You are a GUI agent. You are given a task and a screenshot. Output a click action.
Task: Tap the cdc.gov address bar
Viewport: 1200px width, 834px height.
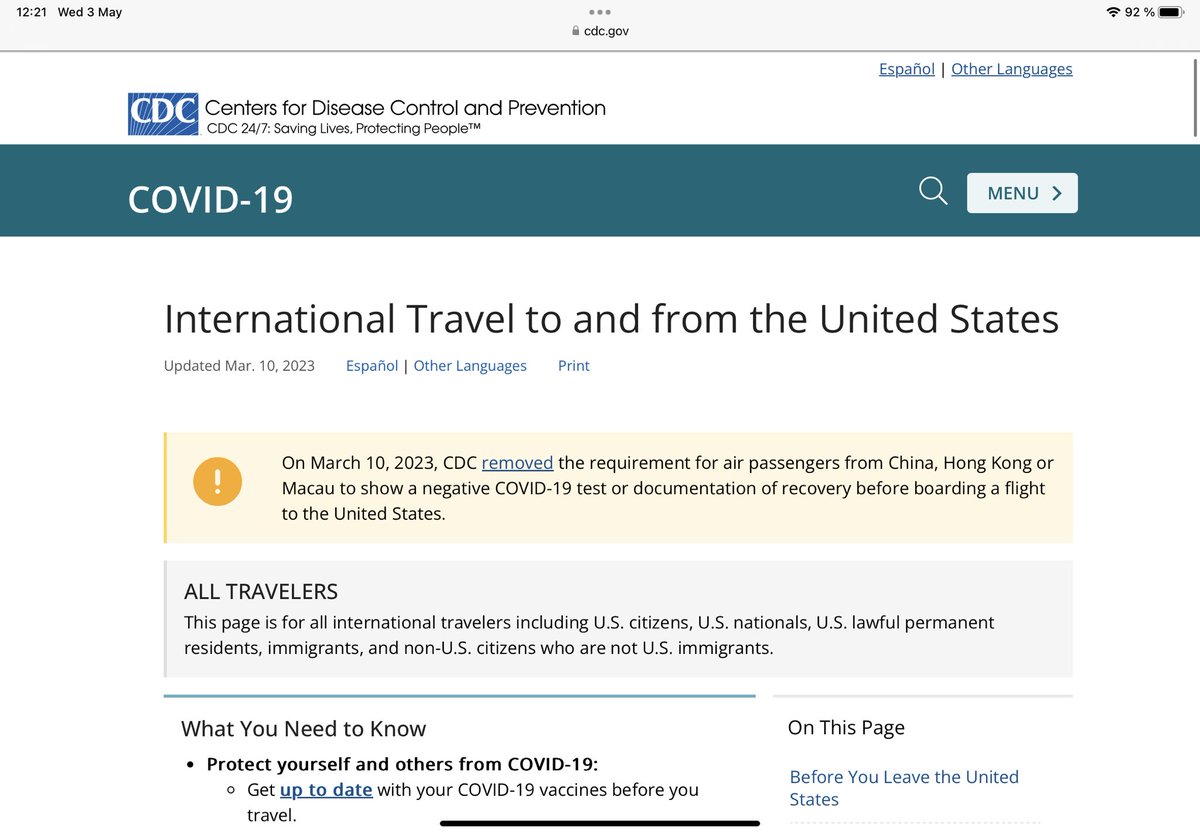[x=600, y=31]
